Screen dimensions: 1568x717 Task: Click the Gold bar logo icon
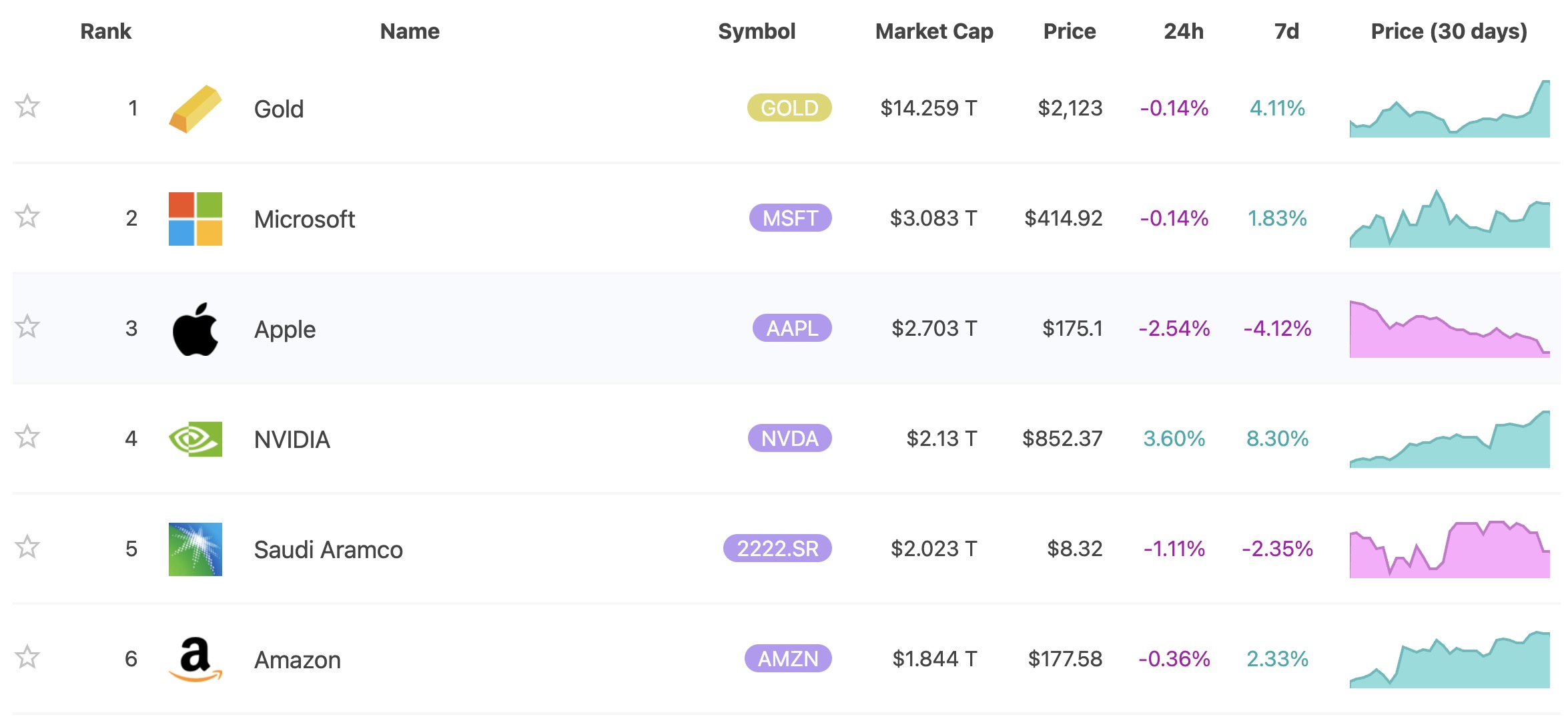click(x=195, y=109)
